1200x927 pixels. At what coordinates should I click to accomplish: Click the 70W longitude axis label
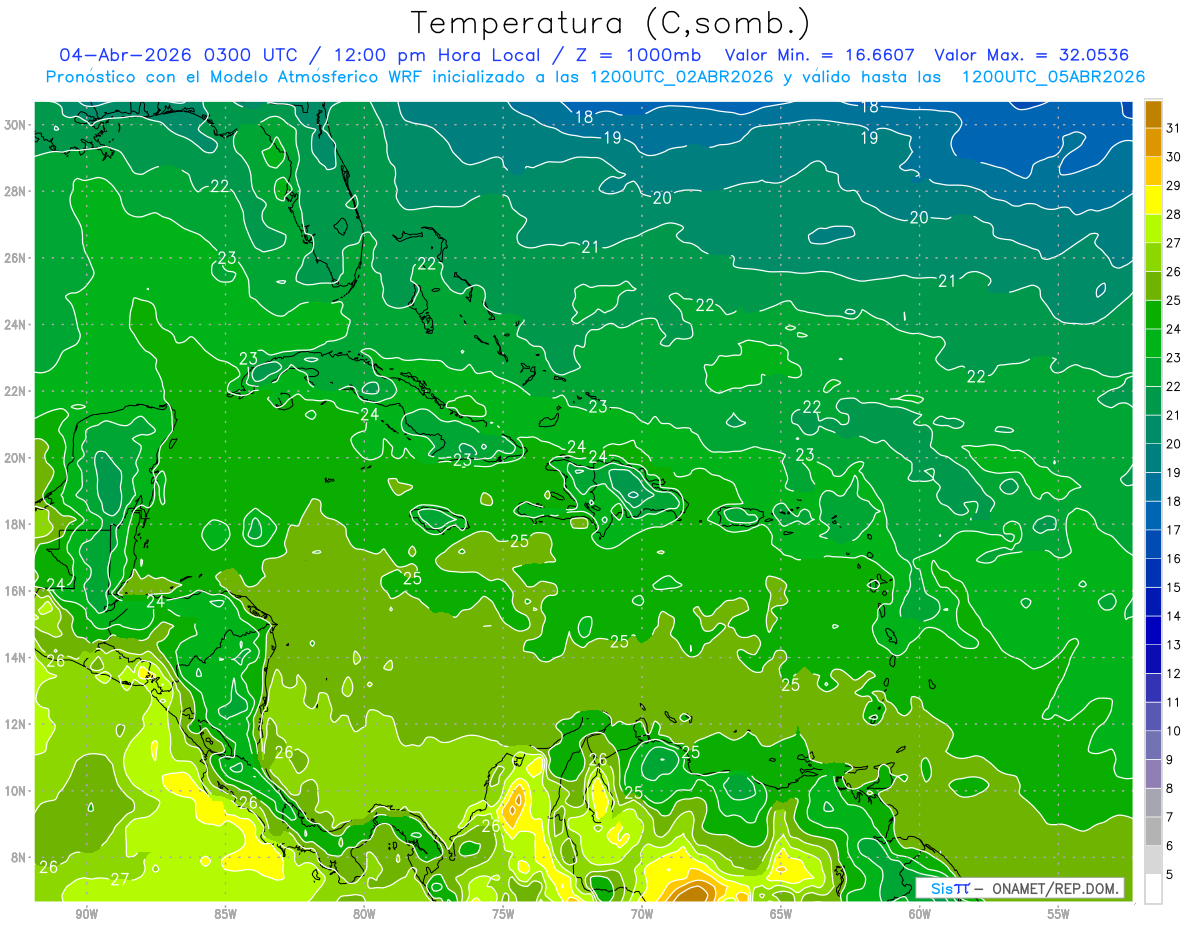[641, 914]
